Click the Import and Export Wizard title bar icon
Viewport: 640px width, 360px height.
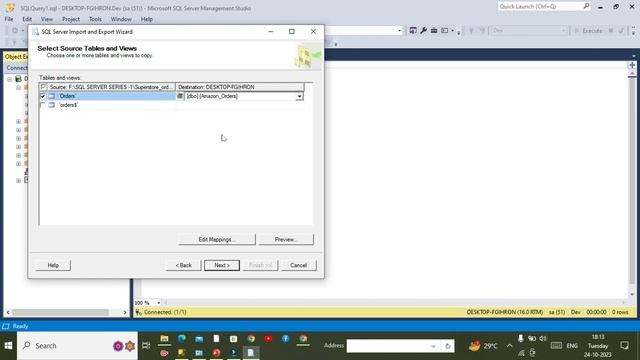coord(36,32)
